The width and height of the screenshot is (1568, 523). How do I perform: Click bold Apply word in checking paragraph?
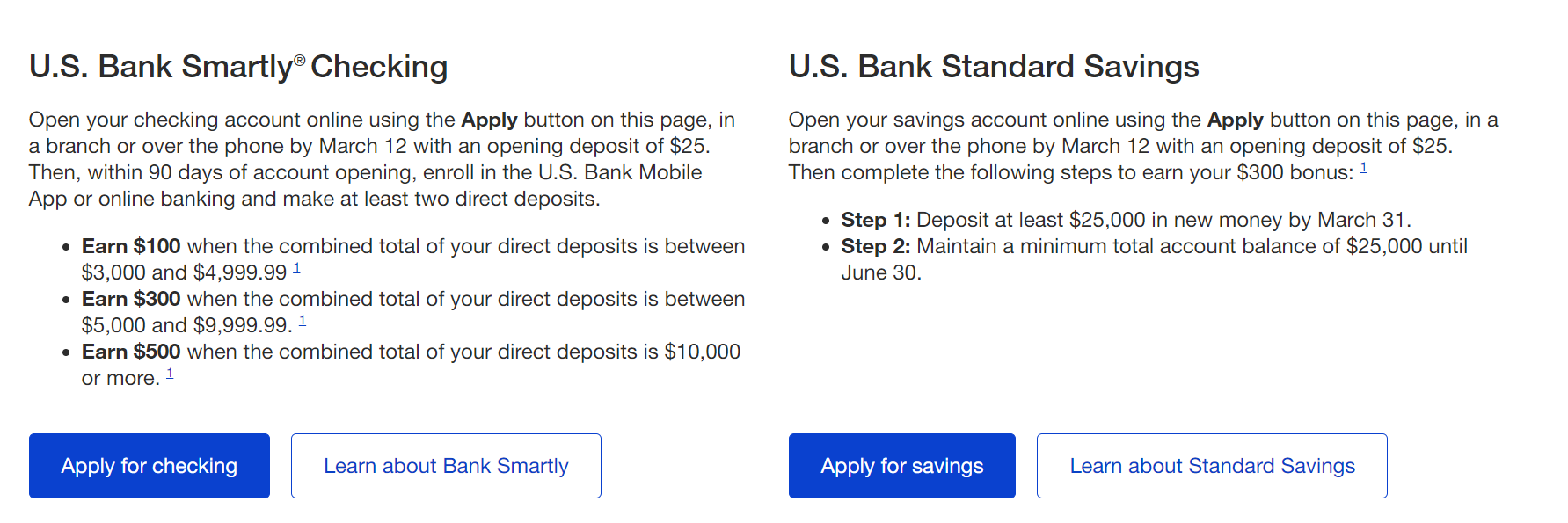[x=490, y=120]
